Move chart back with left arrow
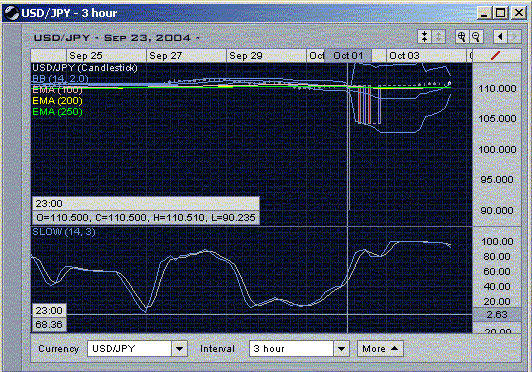This screenshot has width=532, height=372. [500, 37]
